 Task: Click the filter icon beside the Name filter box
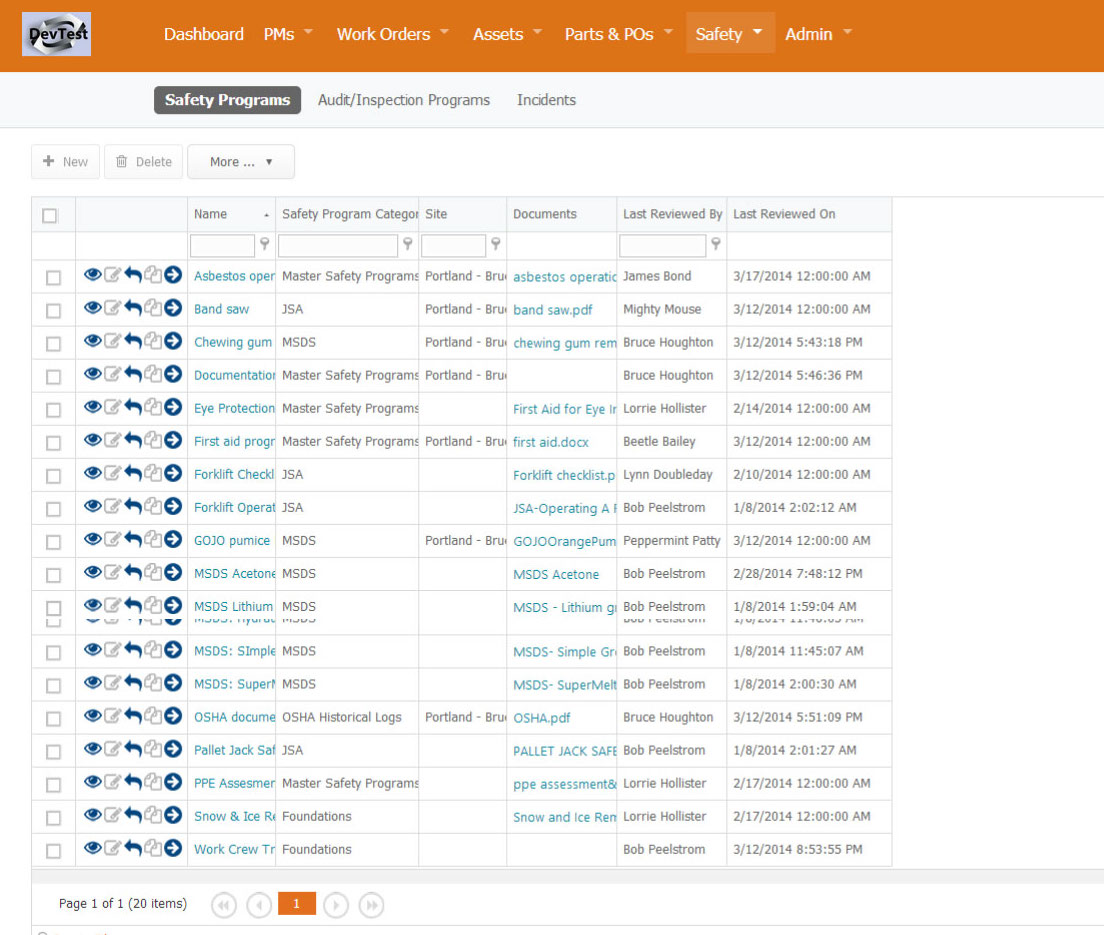click(265, 244)
